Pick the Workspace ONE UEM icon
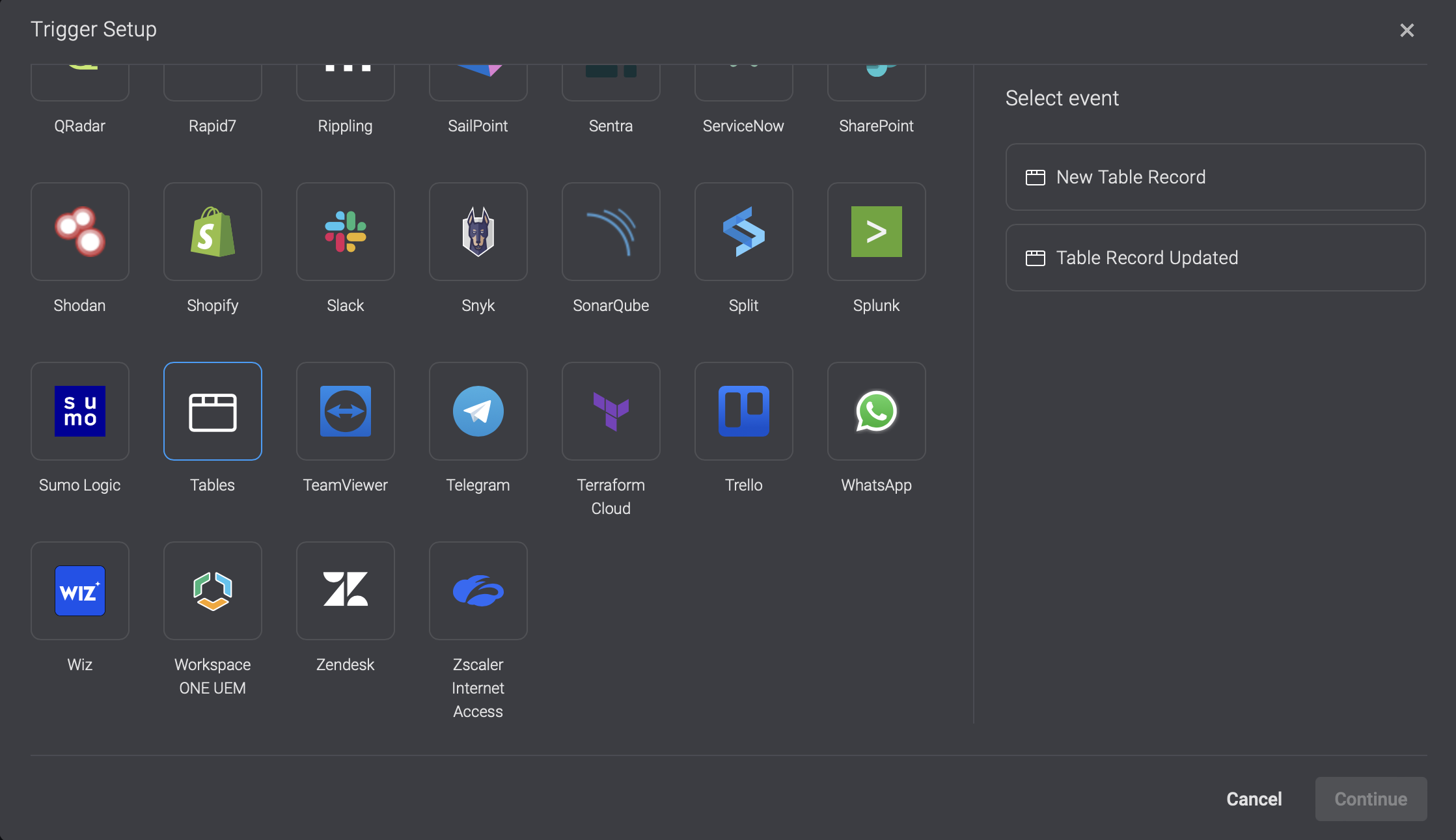The height and width of the screenshot is (840, 1456). [x=213, y=591]
